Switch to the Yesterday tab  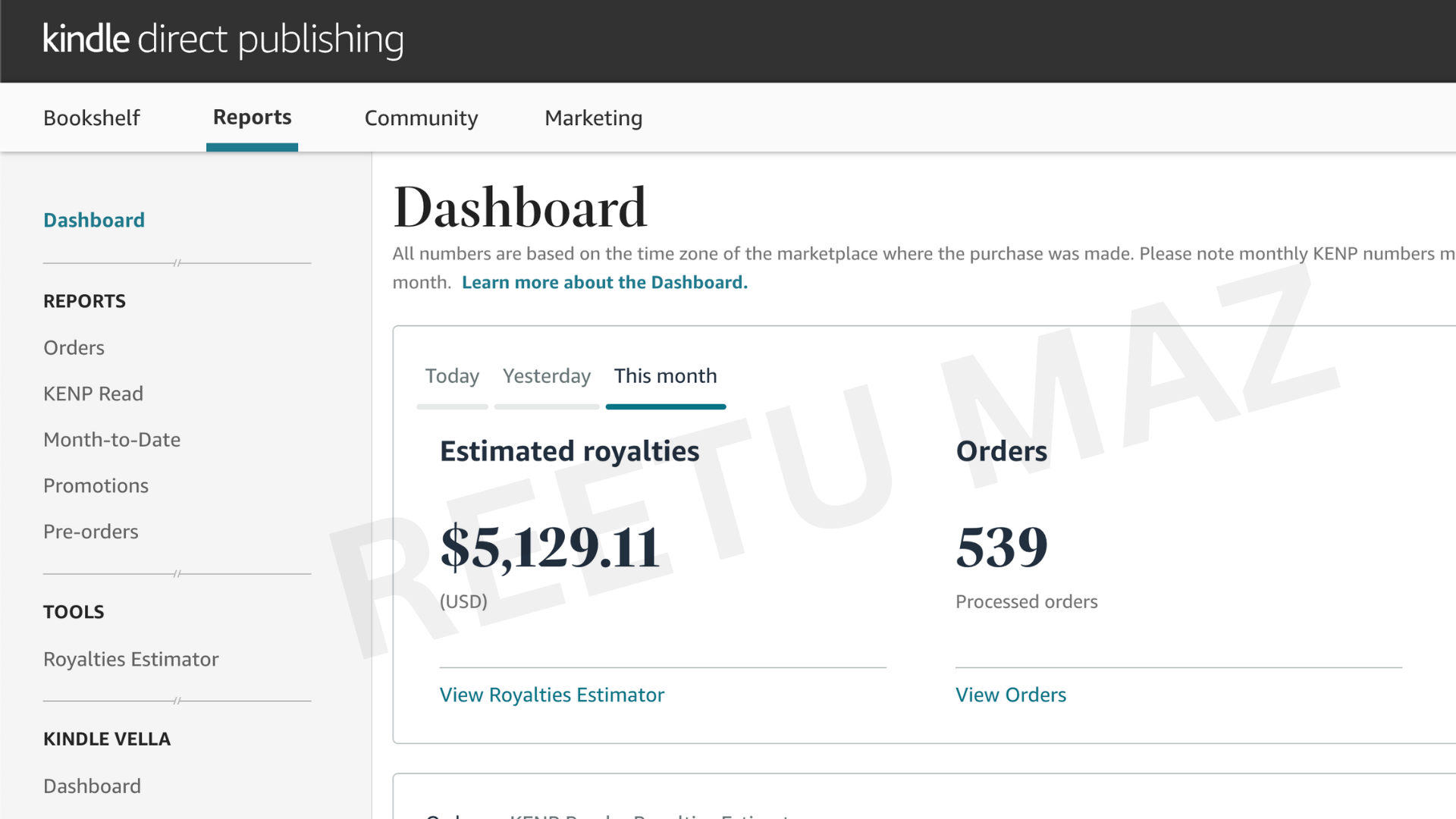(x=546, y=376)
